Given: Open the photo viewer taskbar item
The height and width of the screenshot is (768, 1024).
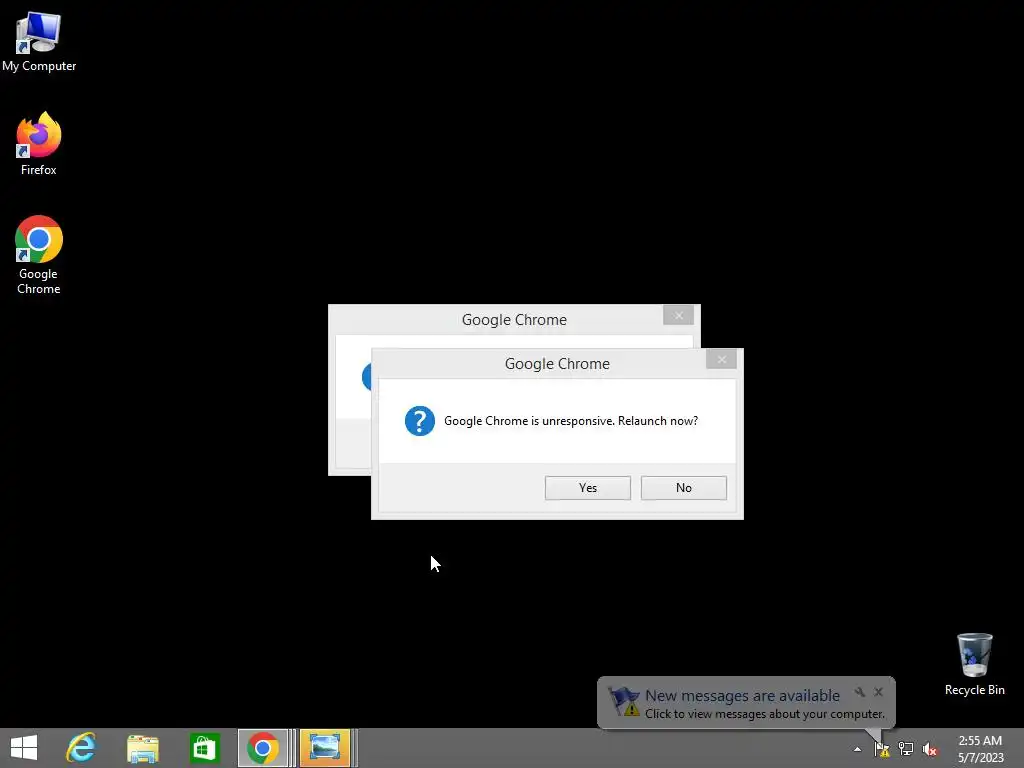Looking at the screenshot, I should (x=325, y=748).
